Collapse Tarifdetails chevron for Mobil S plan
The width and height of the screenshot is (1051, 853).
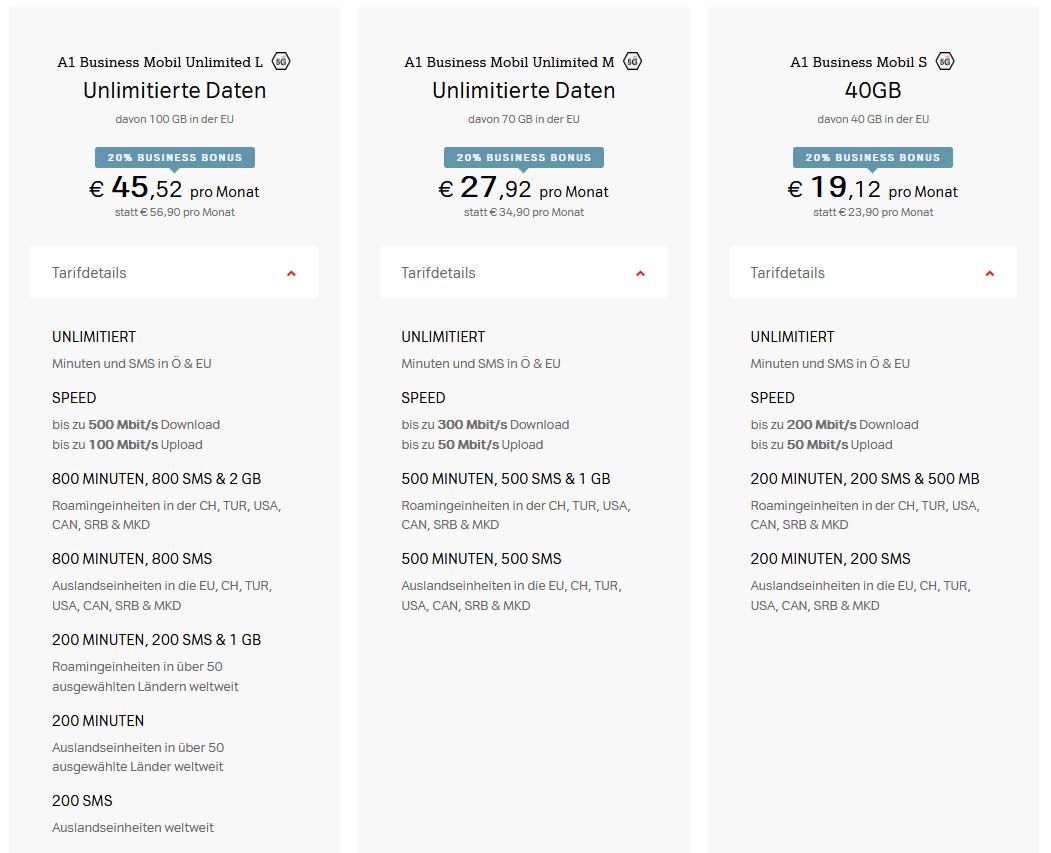[x=989, y=273]
